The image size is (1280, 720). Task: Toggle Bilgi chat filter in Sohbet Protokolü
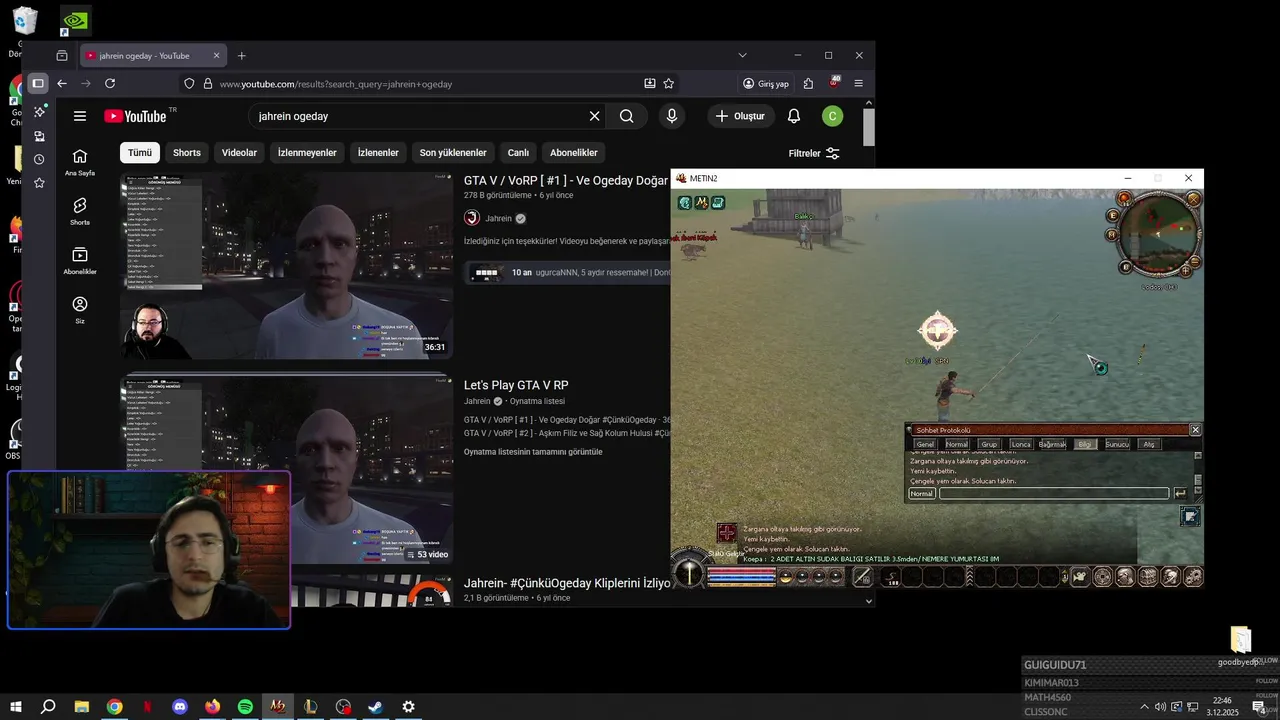(1085, 444)
